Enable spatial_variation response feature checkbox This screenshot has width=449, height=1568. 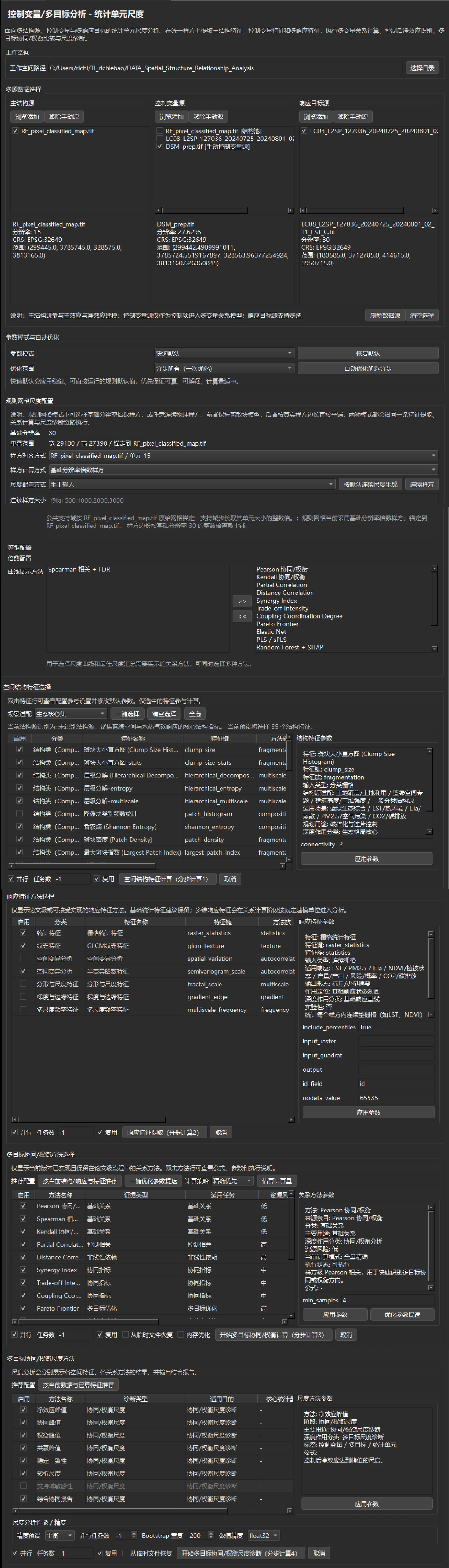click(x=23, y=959)
